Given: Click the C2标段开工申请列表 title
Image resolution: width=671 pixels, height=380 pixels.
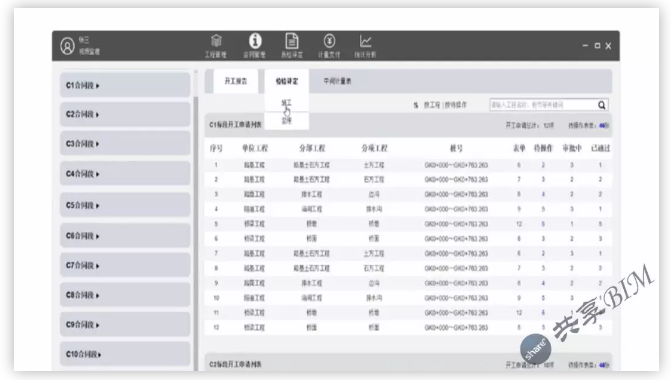Looking at the screenshot, I should pyautogui.click(x=235, y=364).
